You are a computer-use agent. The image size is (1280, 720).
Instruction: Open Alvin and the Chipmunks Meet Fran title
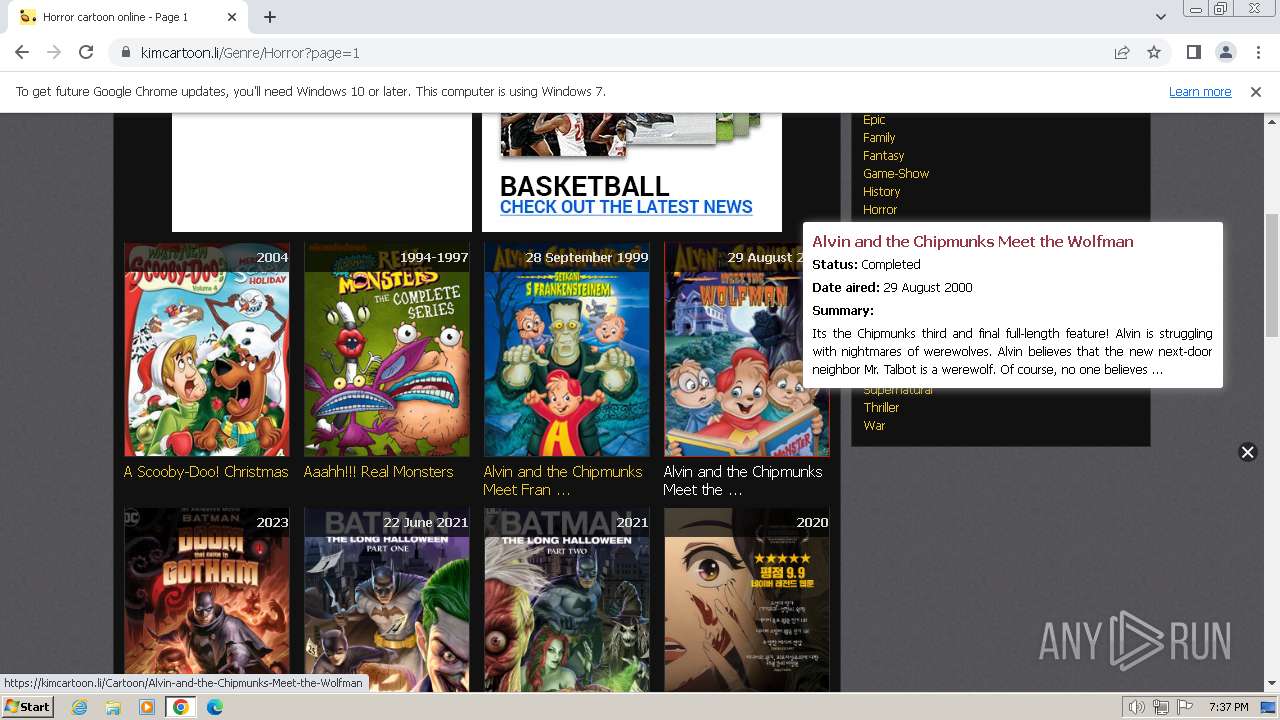pos(563,481)
